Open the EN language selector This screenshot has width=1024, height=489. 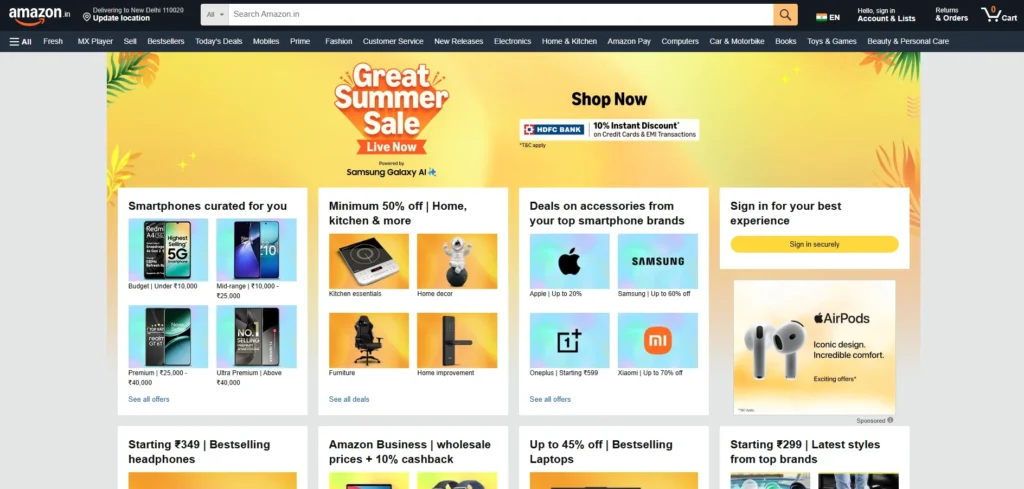point(827,18)
